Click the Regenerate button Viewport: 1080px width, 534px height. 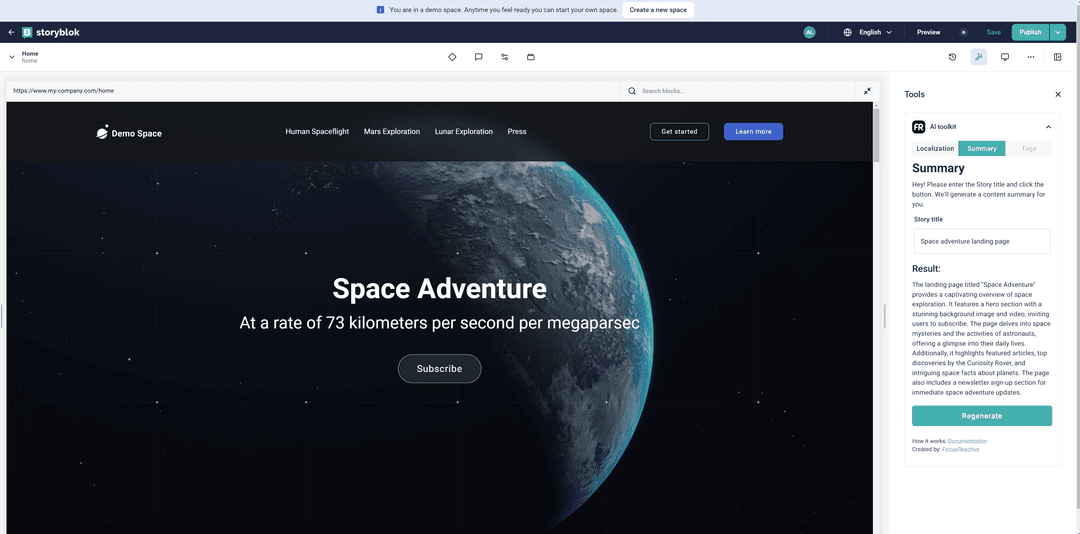pos(982,415)
